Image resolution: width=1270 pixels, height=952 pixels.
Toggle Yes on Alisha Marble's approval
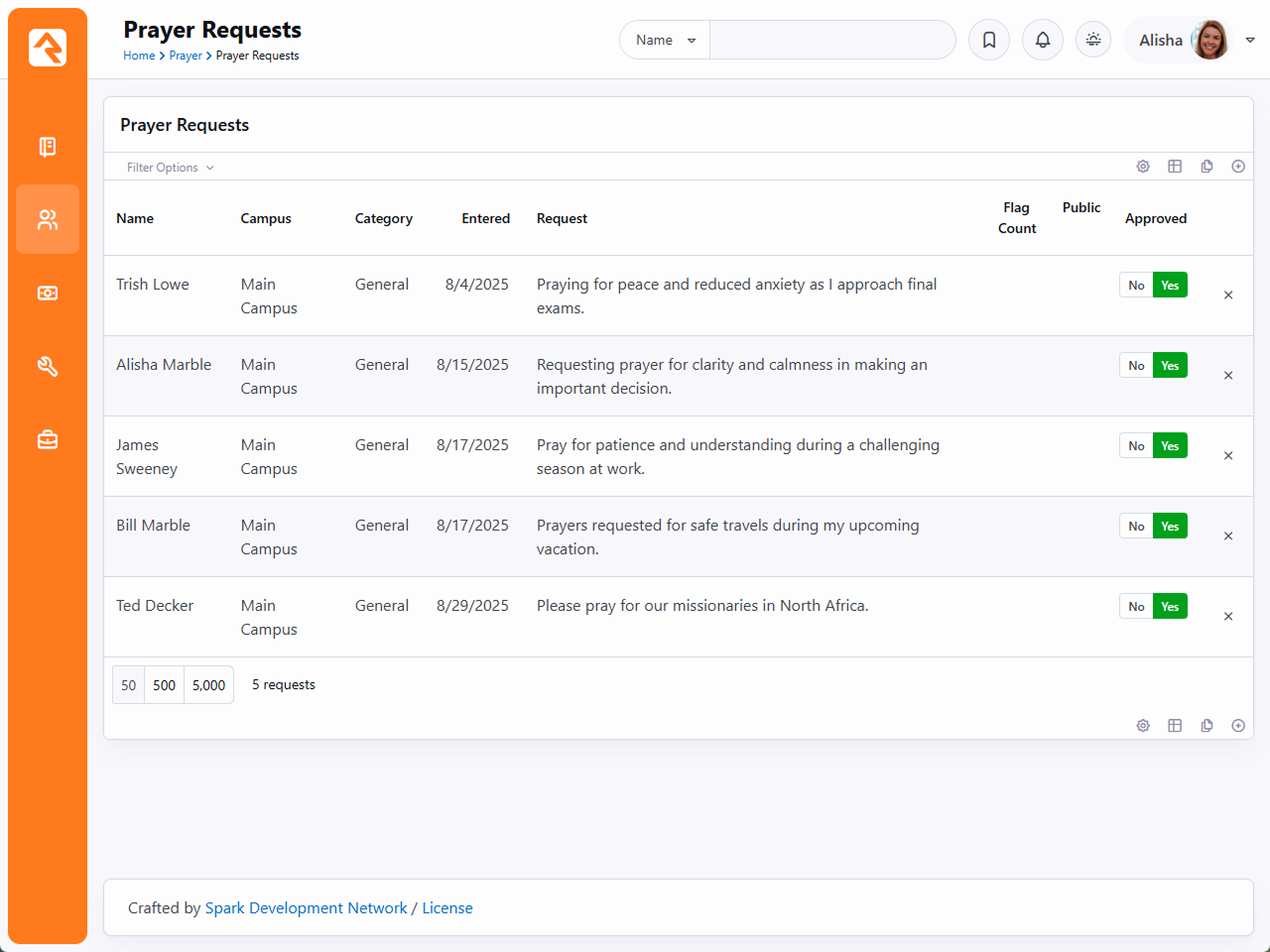click(1170, 366)
